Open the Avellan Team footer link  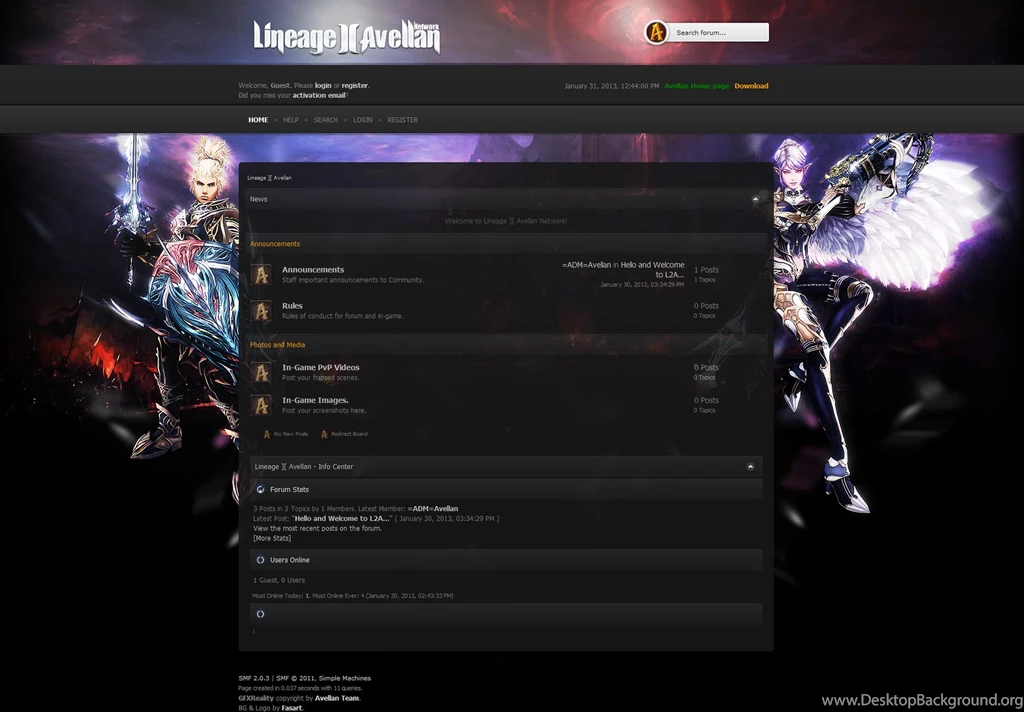pyautogui.click(x=337, y=698)
